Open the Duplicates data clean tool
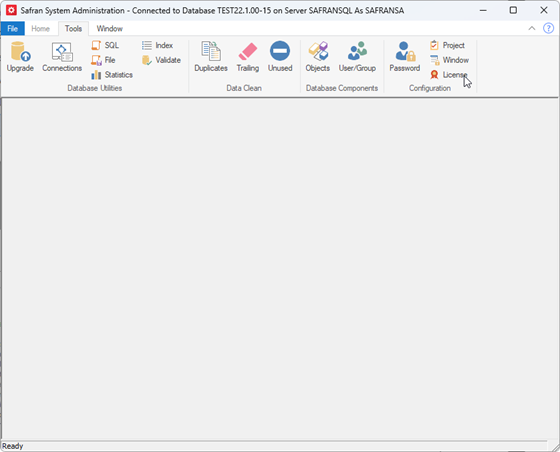Viewport: 560px width, 452px height. [211, 57]
